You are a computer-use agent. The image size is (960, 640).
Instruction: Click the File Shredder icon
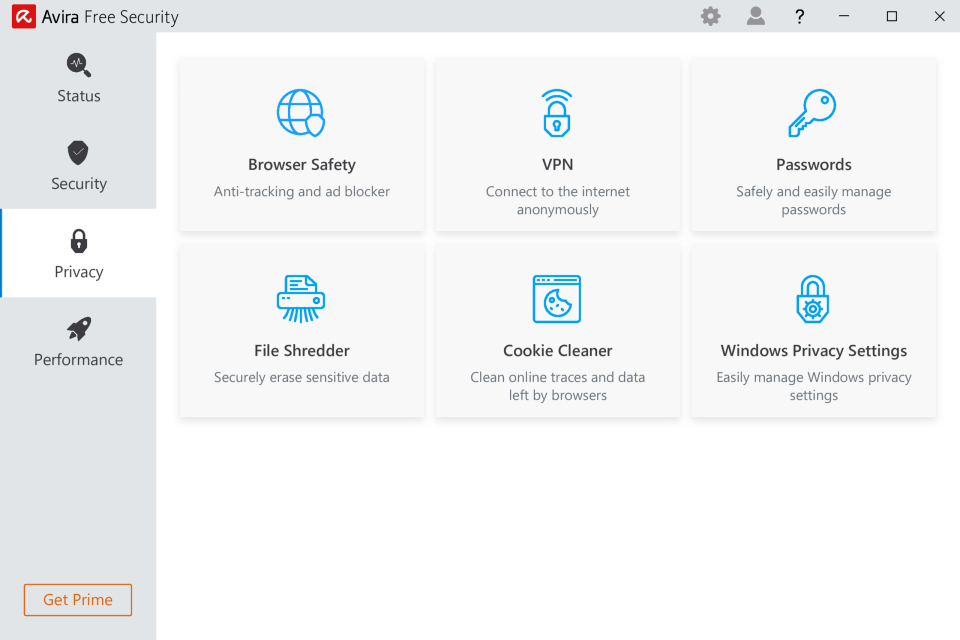(301, 299)
